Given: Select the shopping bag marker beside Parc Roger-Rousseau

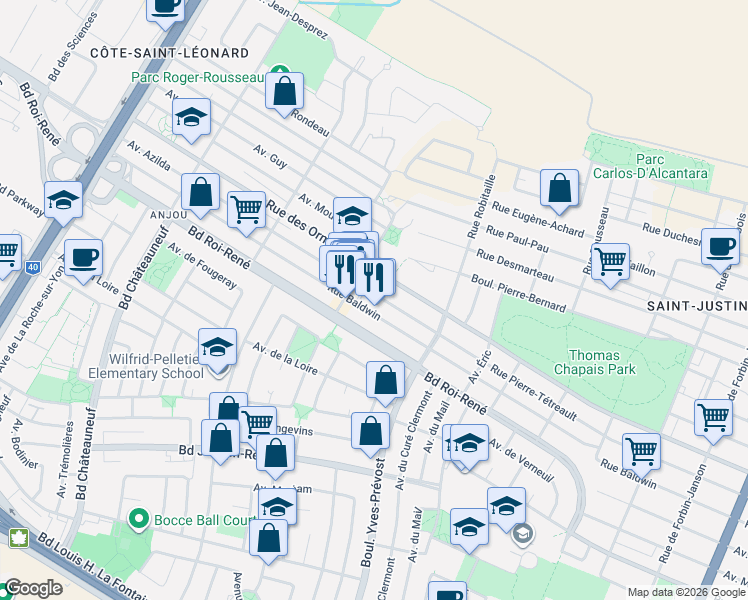Looking at the screenshot, I should (x=284, y=94).
